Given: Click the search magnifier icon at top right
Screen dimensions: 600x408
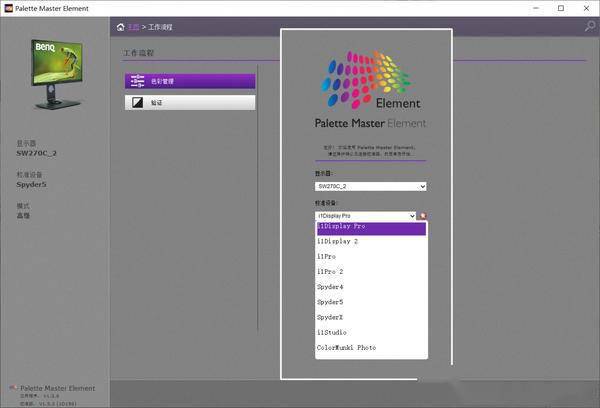Looking at the screenshot, I should pyautogui.click(x=590, y=26).
